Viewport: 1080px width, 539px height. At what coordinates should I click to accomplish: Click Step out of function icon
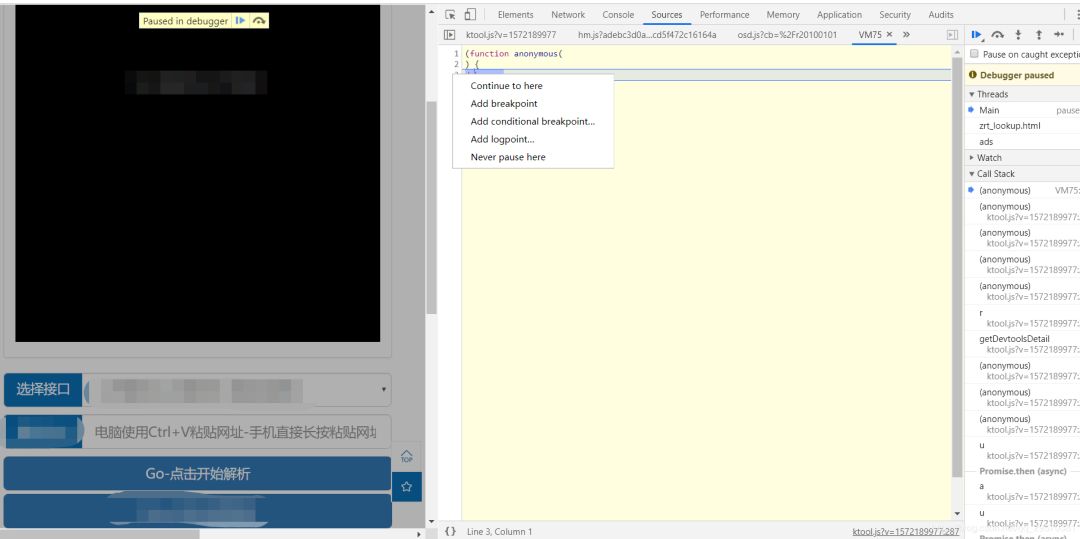pyautogui.click(x=1039, y=35)
